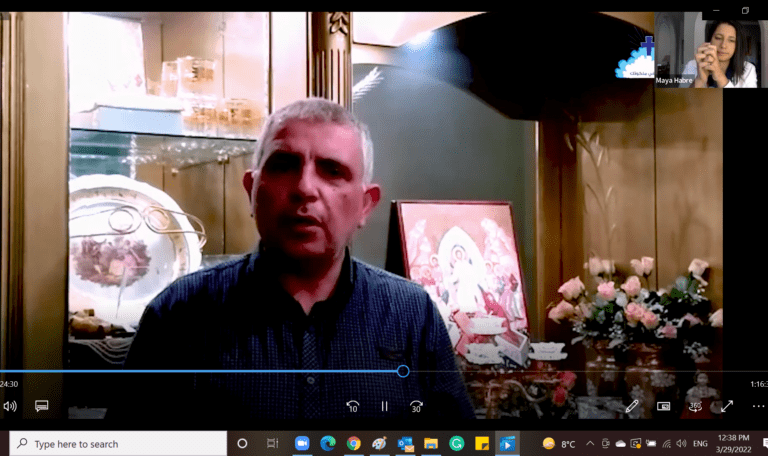Open the weather widget showing 8°C
This screenshot has width=768, height=456.
(559, 444)
